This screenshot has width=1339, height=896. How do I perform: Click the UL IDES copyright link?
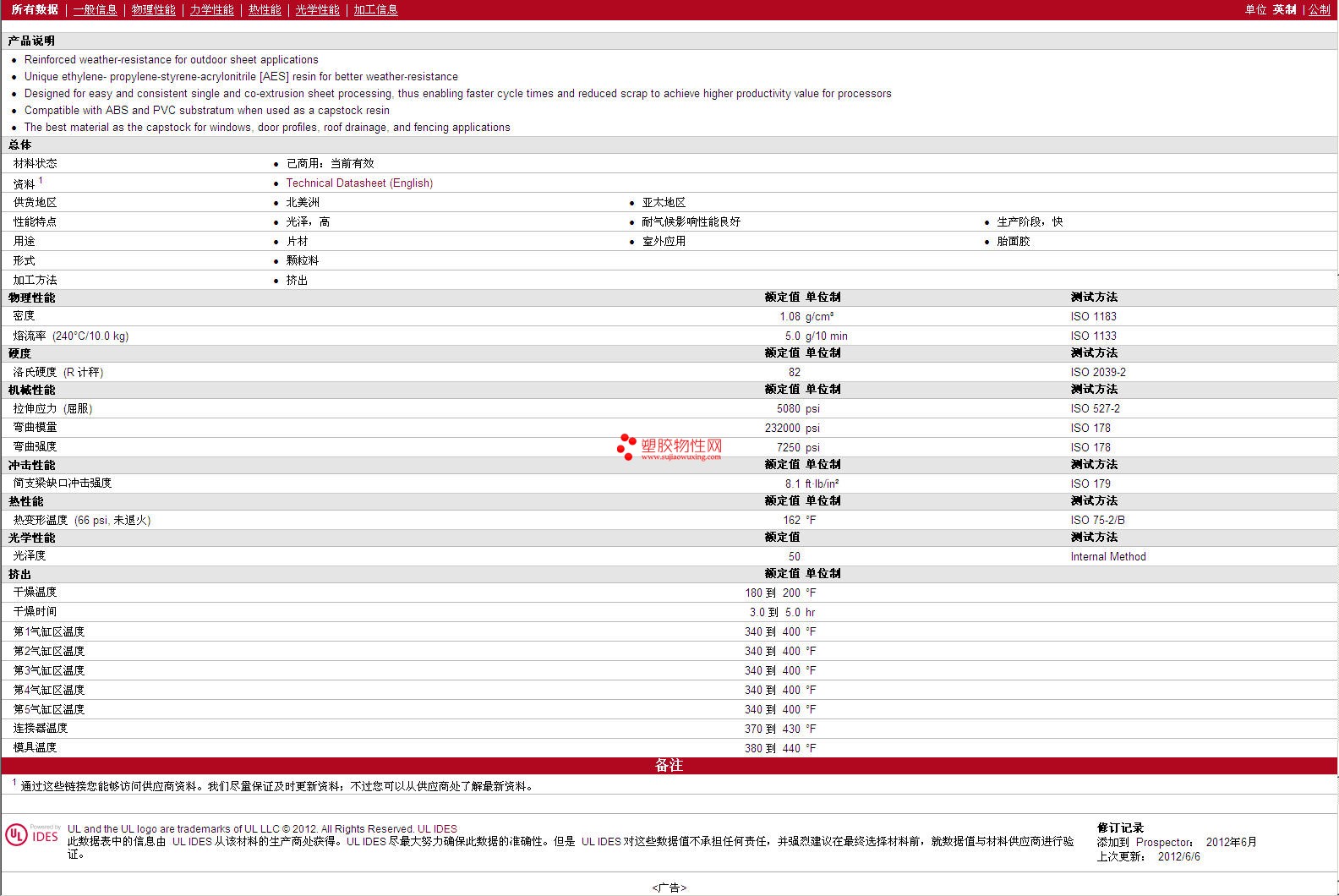tap(437, 829)
